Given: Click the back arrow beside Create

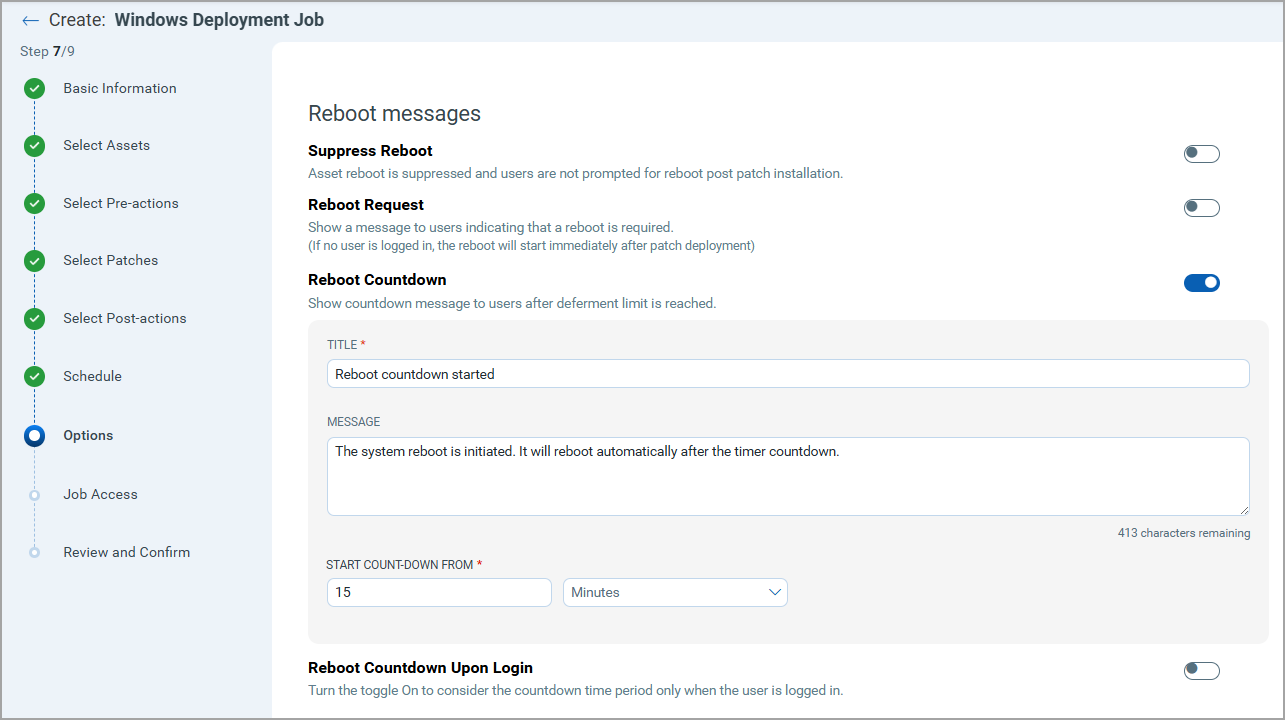Looking at the screenshot, I should pos(30,21).
